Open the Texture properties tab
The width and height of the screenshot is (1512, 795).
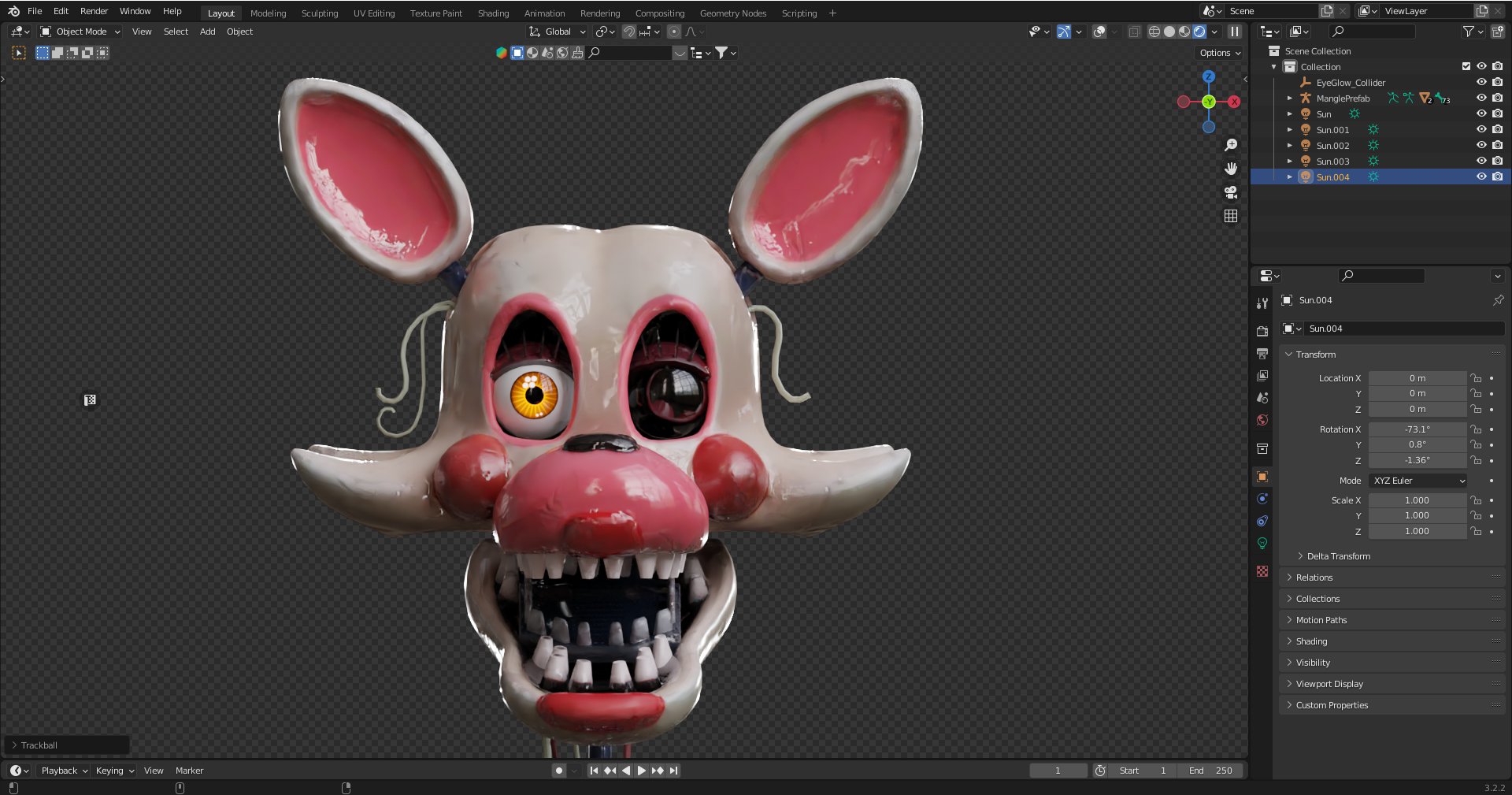click(x=1262, y=571)
